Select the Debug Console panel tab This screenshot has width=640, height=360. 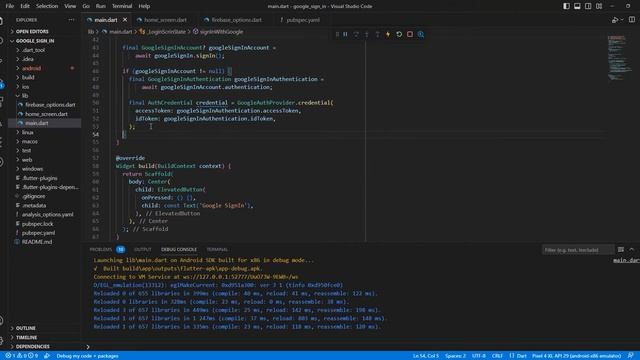pos(179,249)
